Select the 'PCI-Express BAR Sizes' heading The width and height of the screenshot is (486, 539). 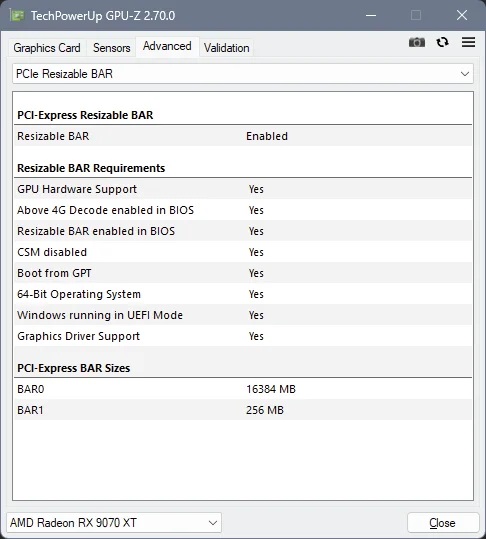74,368
